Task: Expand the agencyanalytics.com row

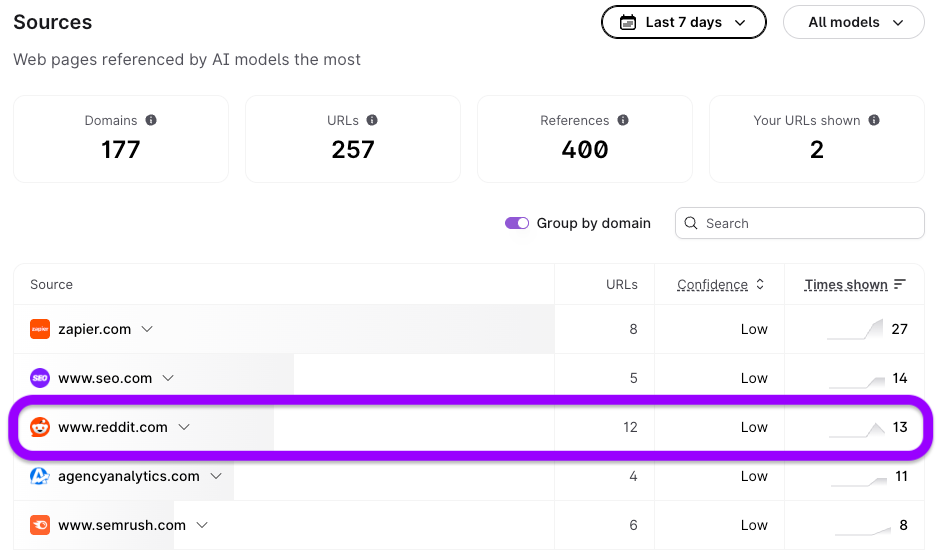Action: tap(216, 476)
